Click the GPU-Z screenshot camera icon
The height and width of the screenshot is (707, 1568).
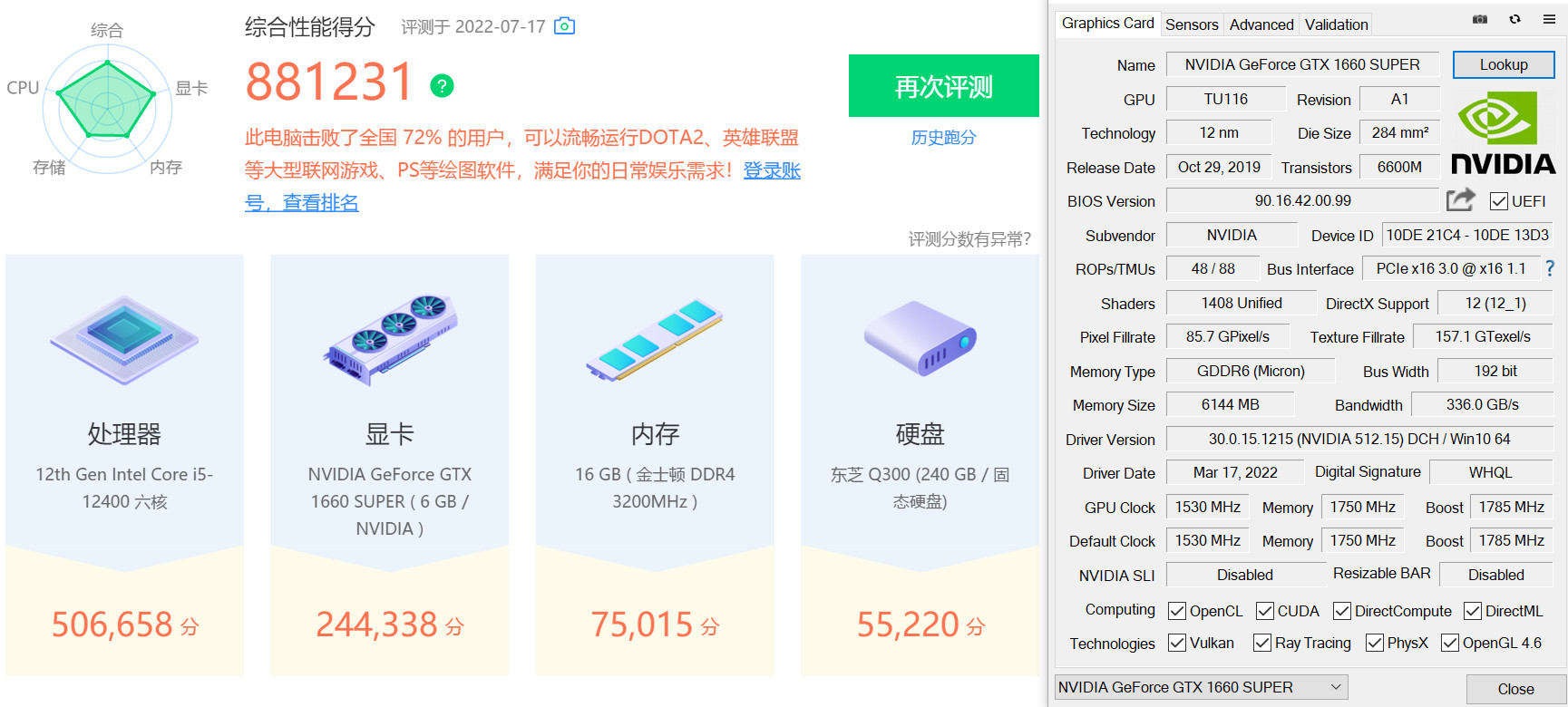(1480, 19)
